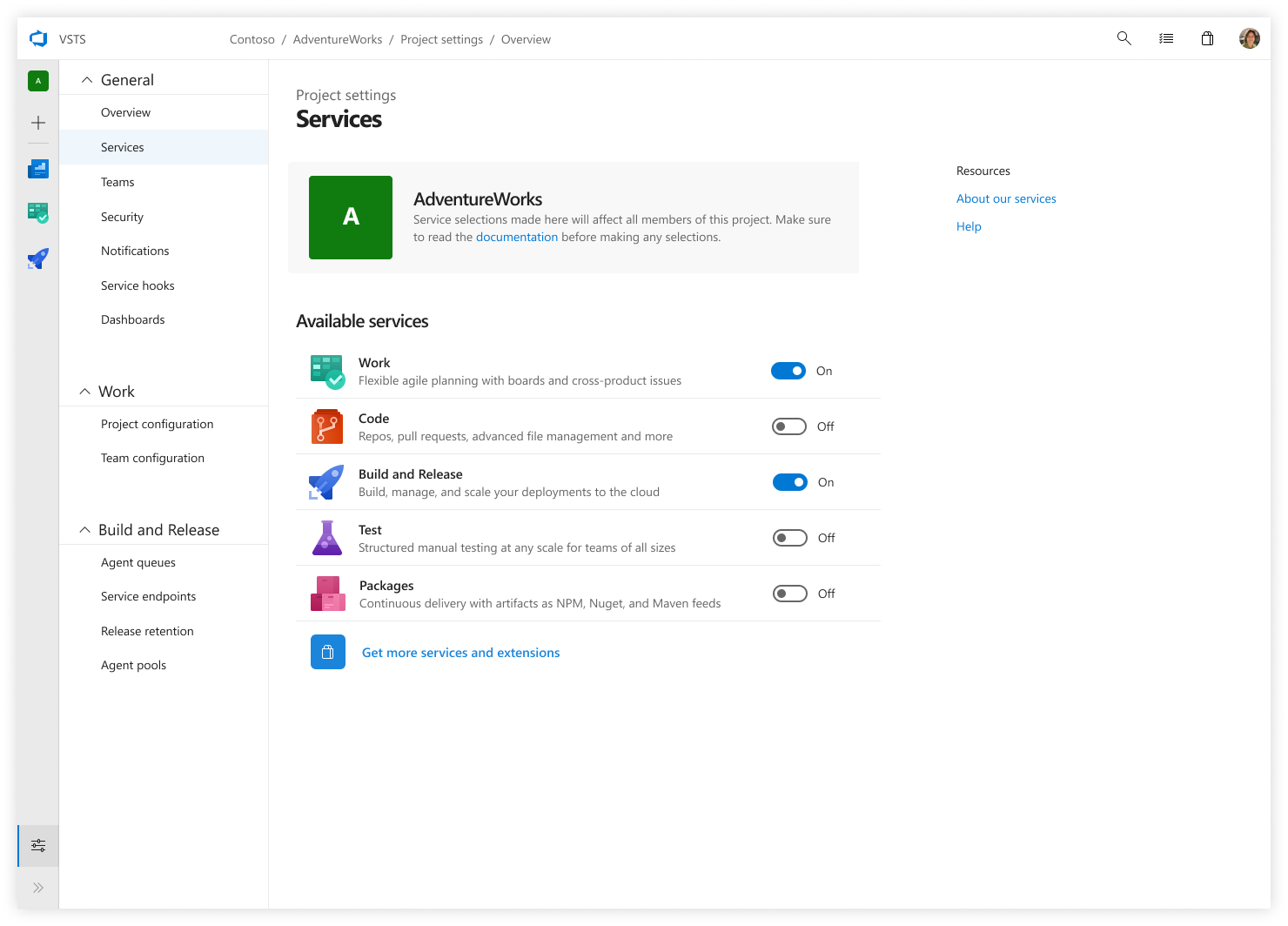This screenshot has height=926, width=1288.
Task: Open the Build and Release rocket in sidebar
Action: pos(38,258)
